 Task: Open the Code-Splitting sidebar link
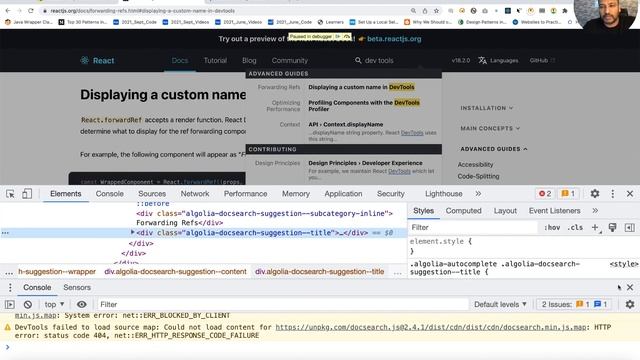pos(478,176)
